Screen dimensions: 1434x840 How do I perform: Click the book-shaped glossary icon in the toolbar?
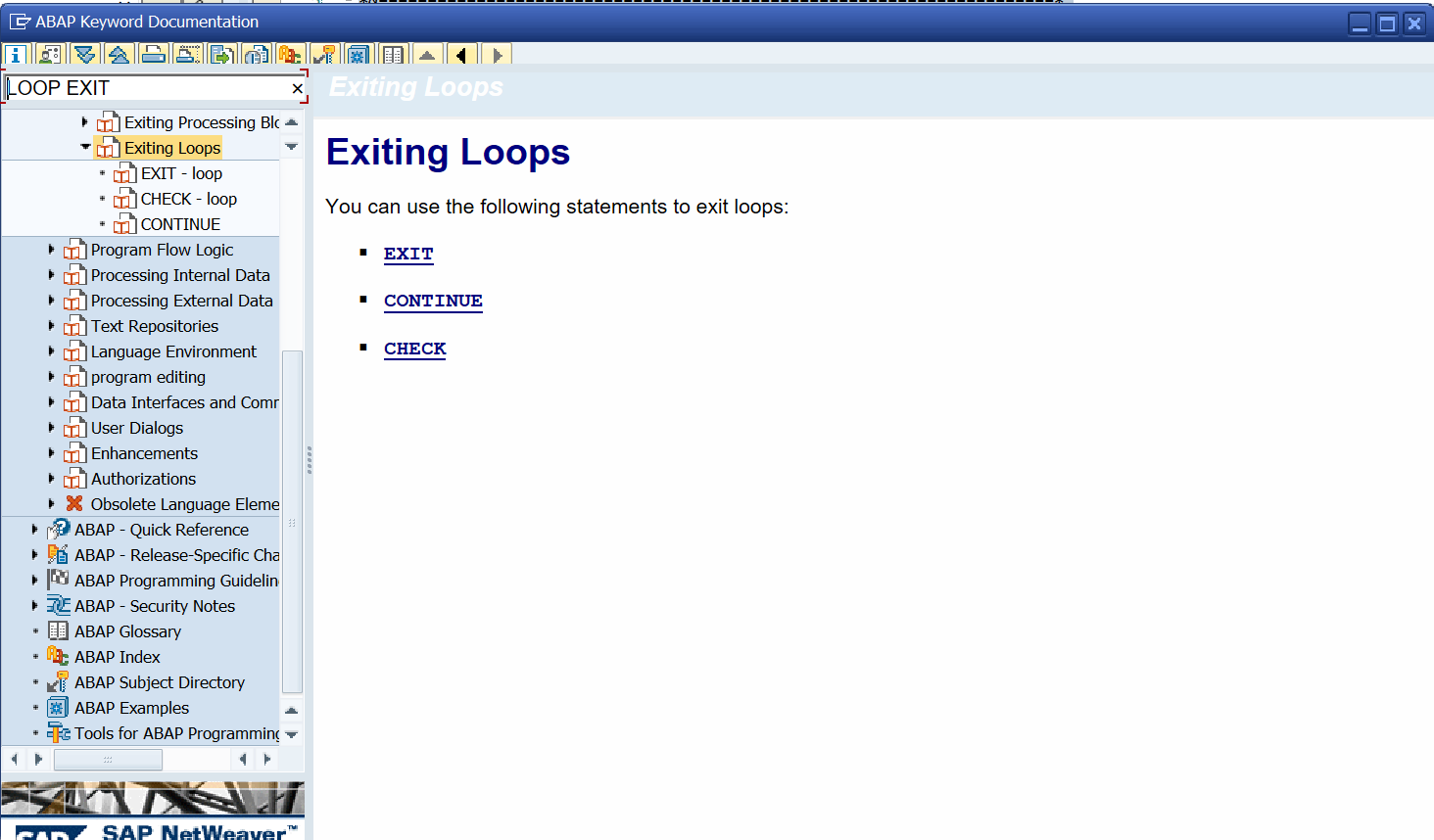click(x=393, y=56)
